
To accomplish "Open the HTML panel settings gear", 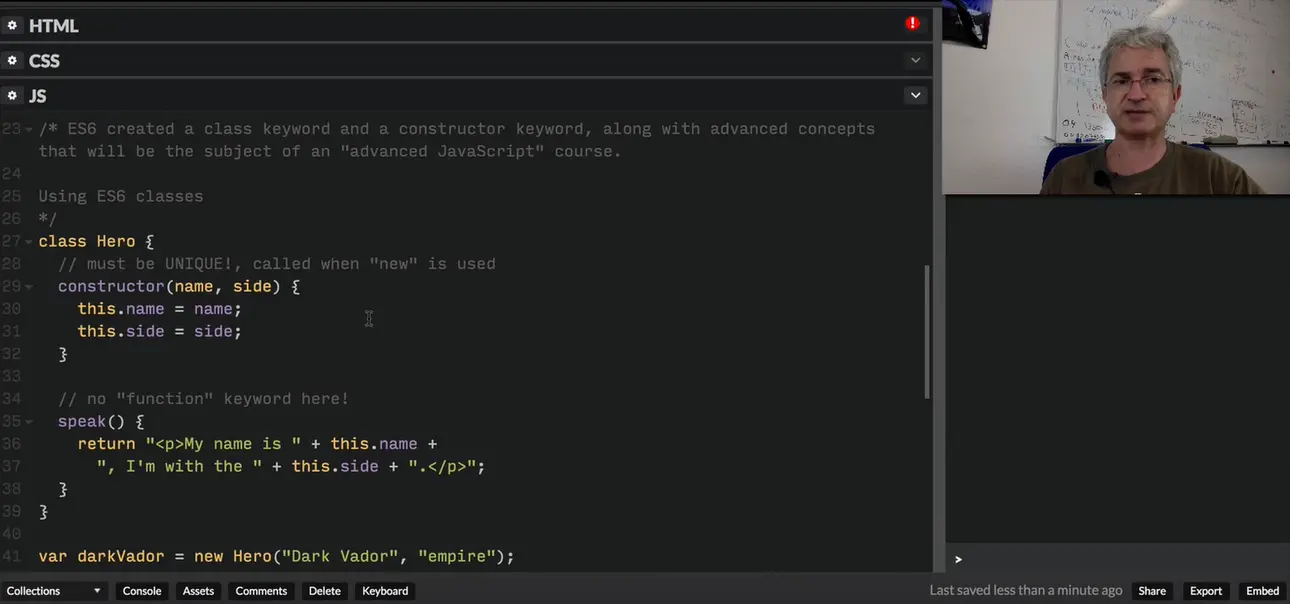I will pos(13,25).
